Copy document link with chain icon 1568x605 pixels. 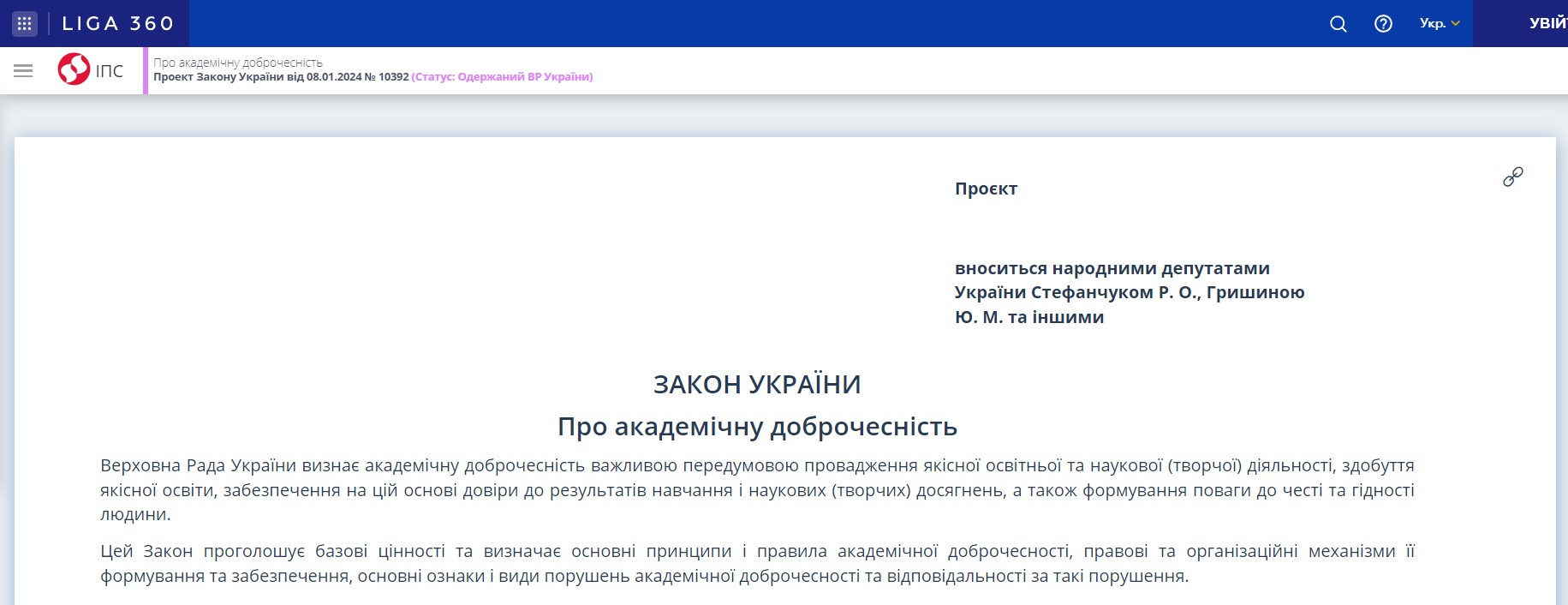pos(1513,177)
